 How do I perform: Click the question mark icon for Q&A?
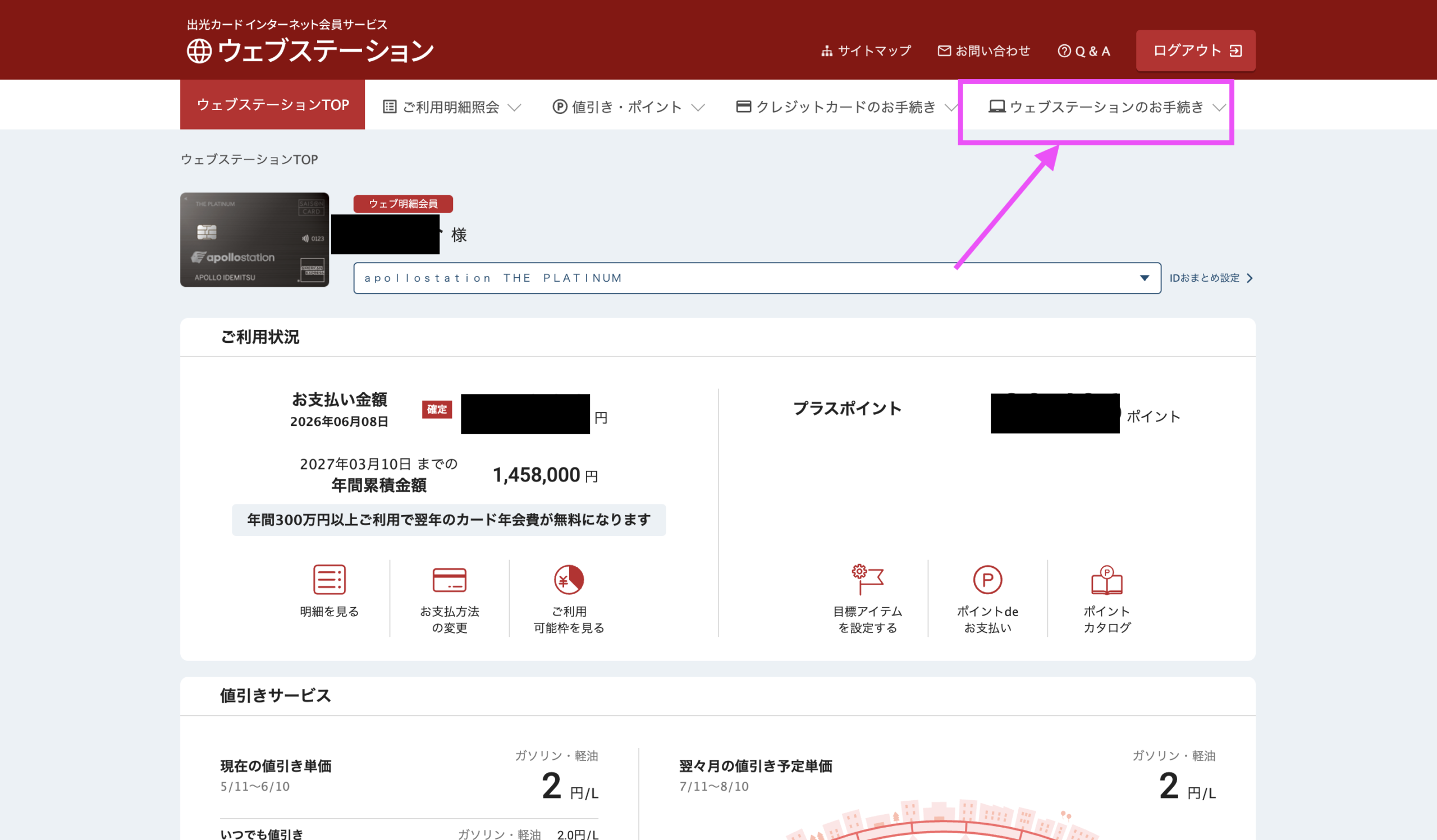tap(1064, 51)
